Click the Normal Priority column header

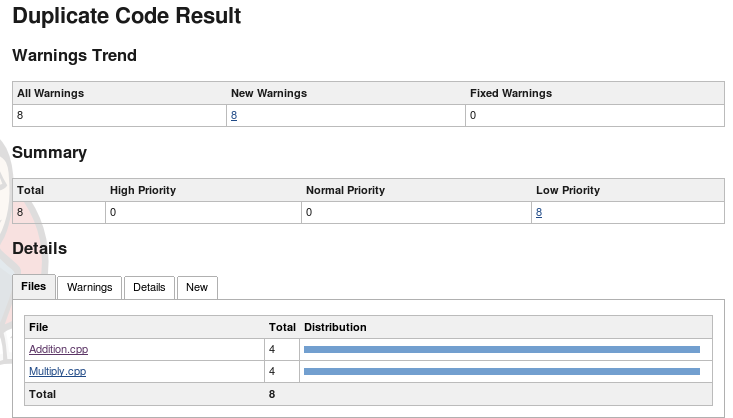pos(345,190)
